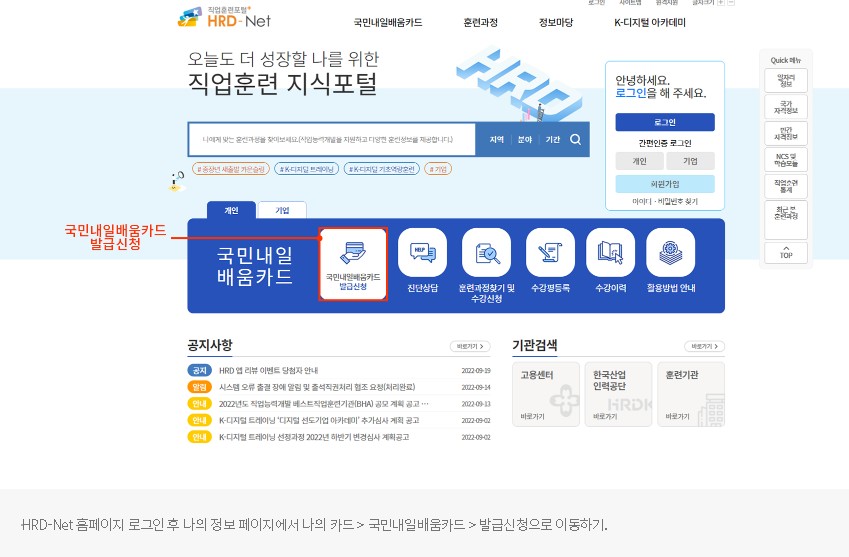Open the 훈련기관 card
The height and width of the screenshot is (557, 849).
click(691, 395)
